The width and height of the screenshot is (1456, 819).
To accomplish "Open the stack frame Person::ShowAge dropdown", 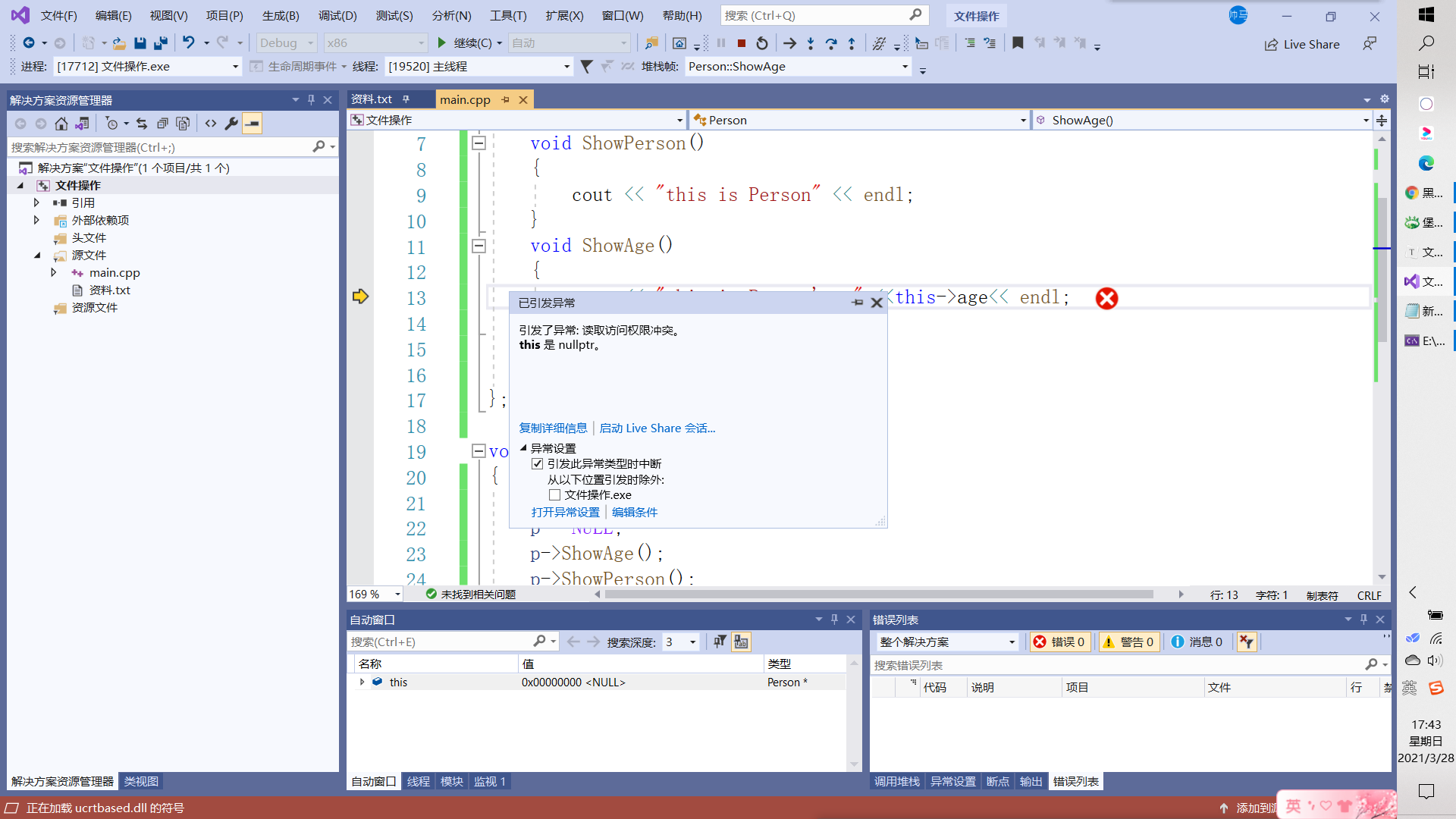I will point(905,67).
